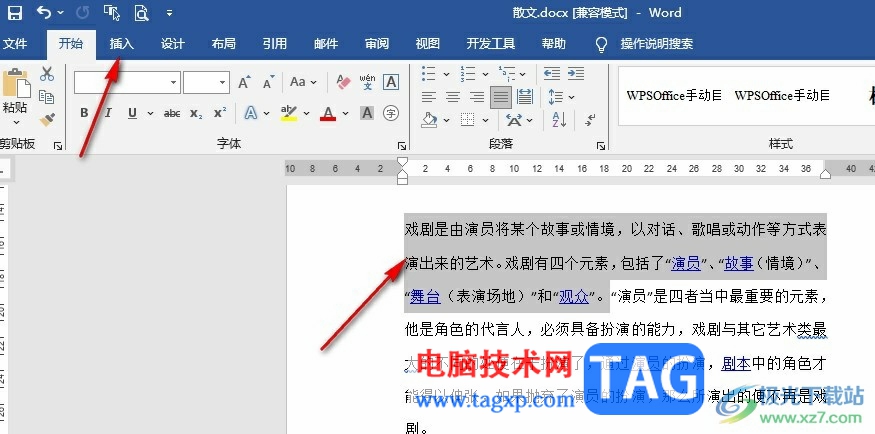Undo the last action

pos(44,12)
